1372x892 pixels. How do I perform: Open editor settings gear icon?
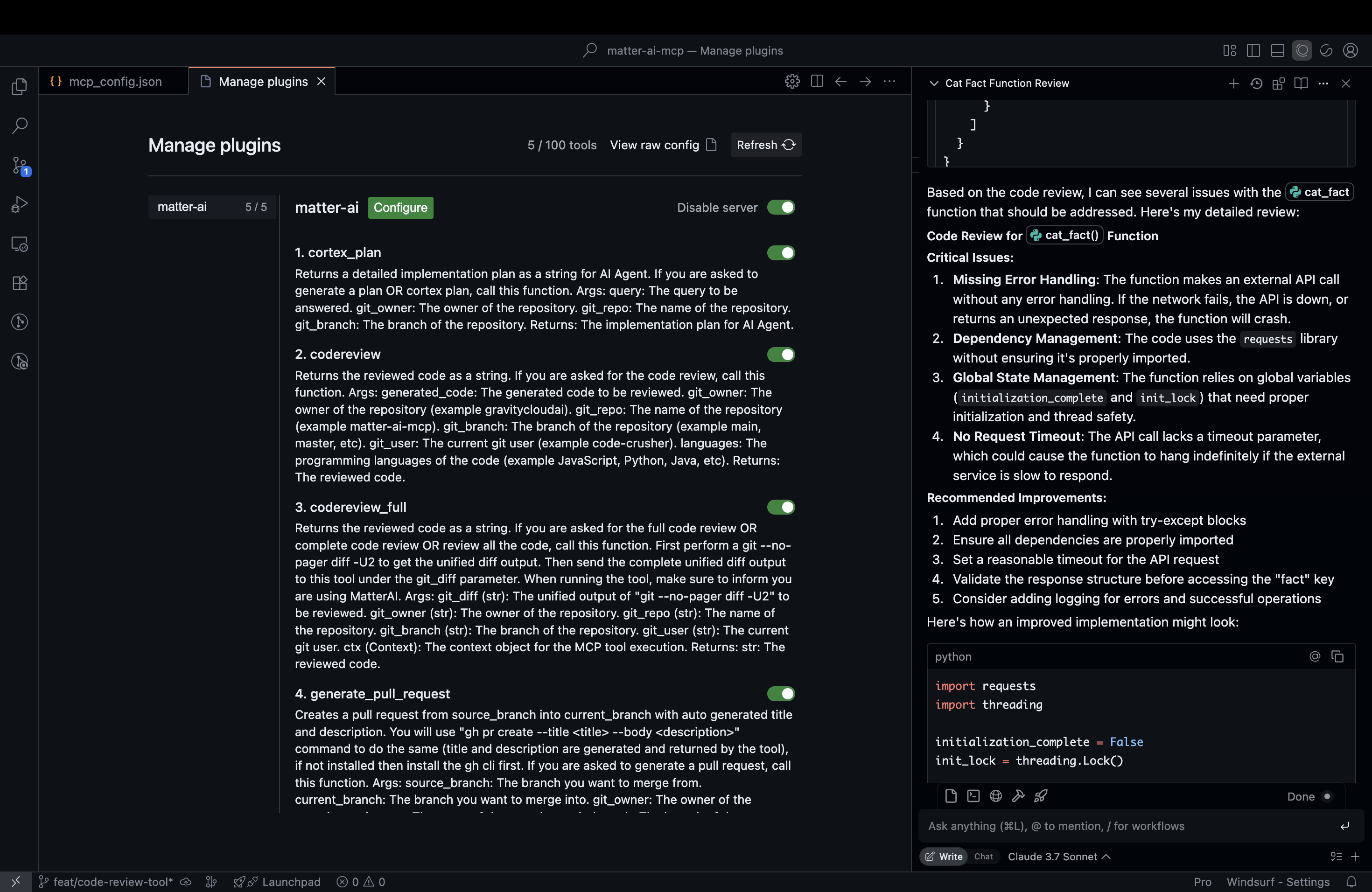792,81
